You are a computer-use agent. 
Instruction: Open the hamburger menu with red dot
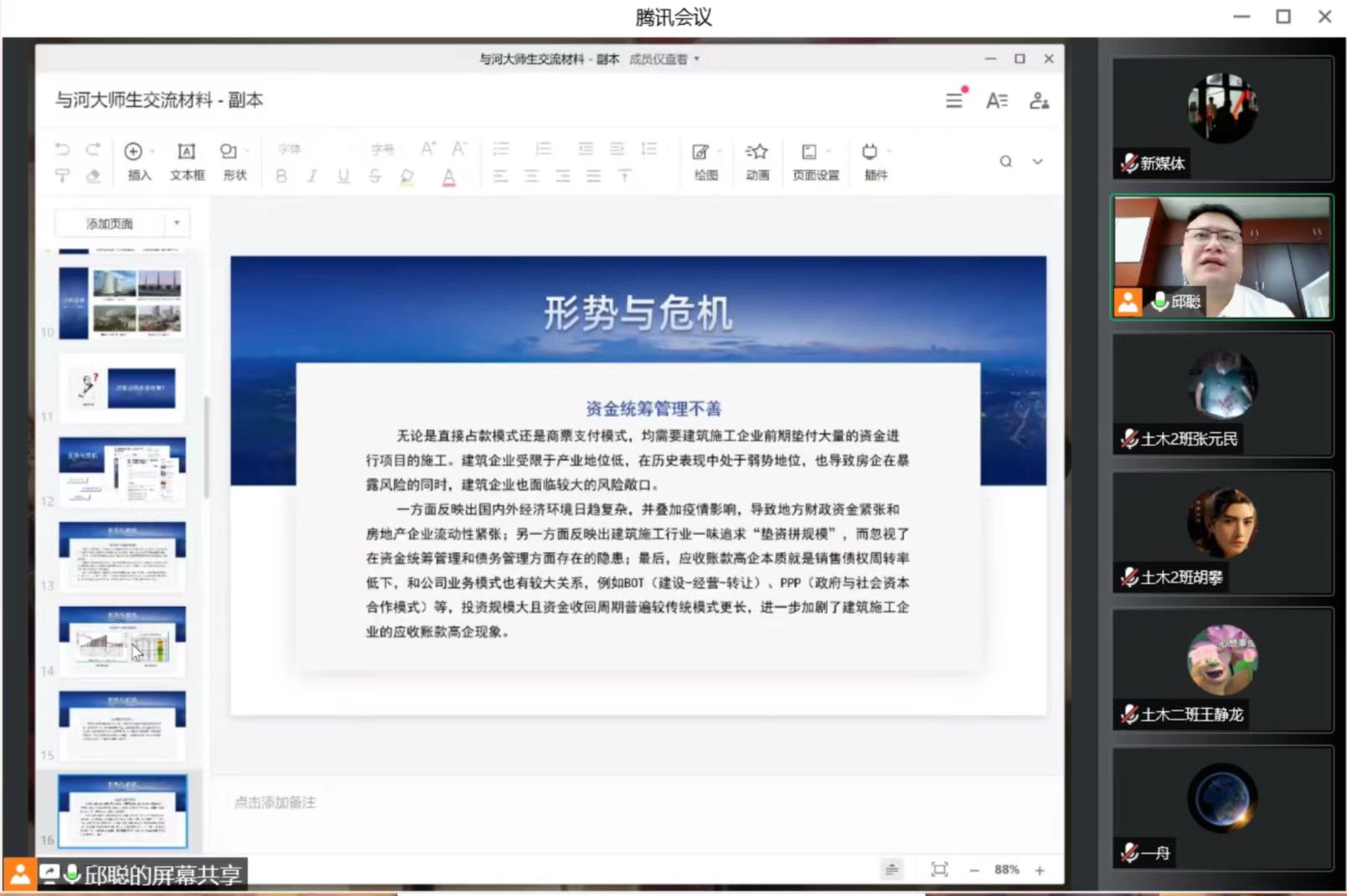(954, 100)
